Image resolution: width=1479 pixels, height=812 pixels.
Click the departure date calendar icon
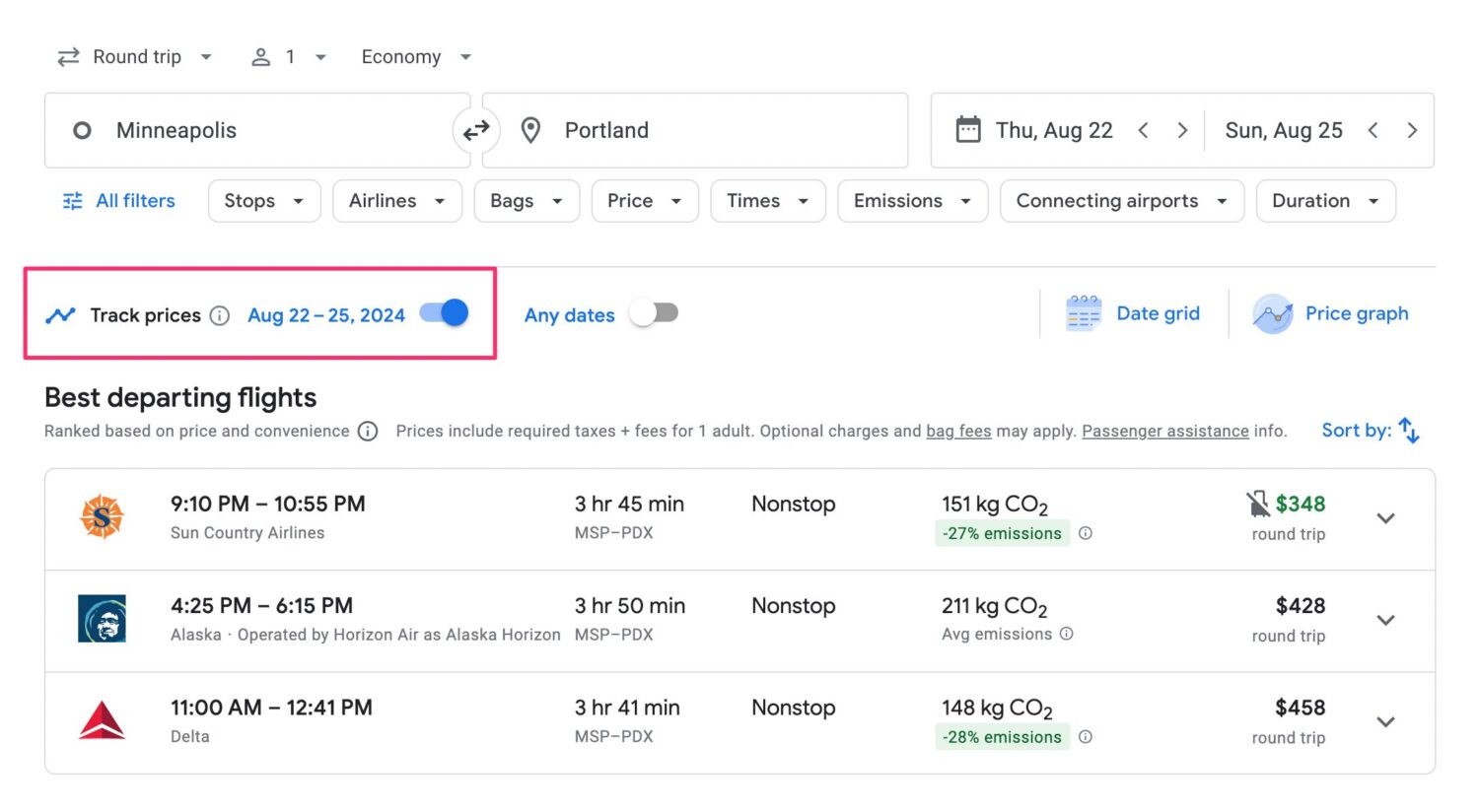tap(967, 129)
